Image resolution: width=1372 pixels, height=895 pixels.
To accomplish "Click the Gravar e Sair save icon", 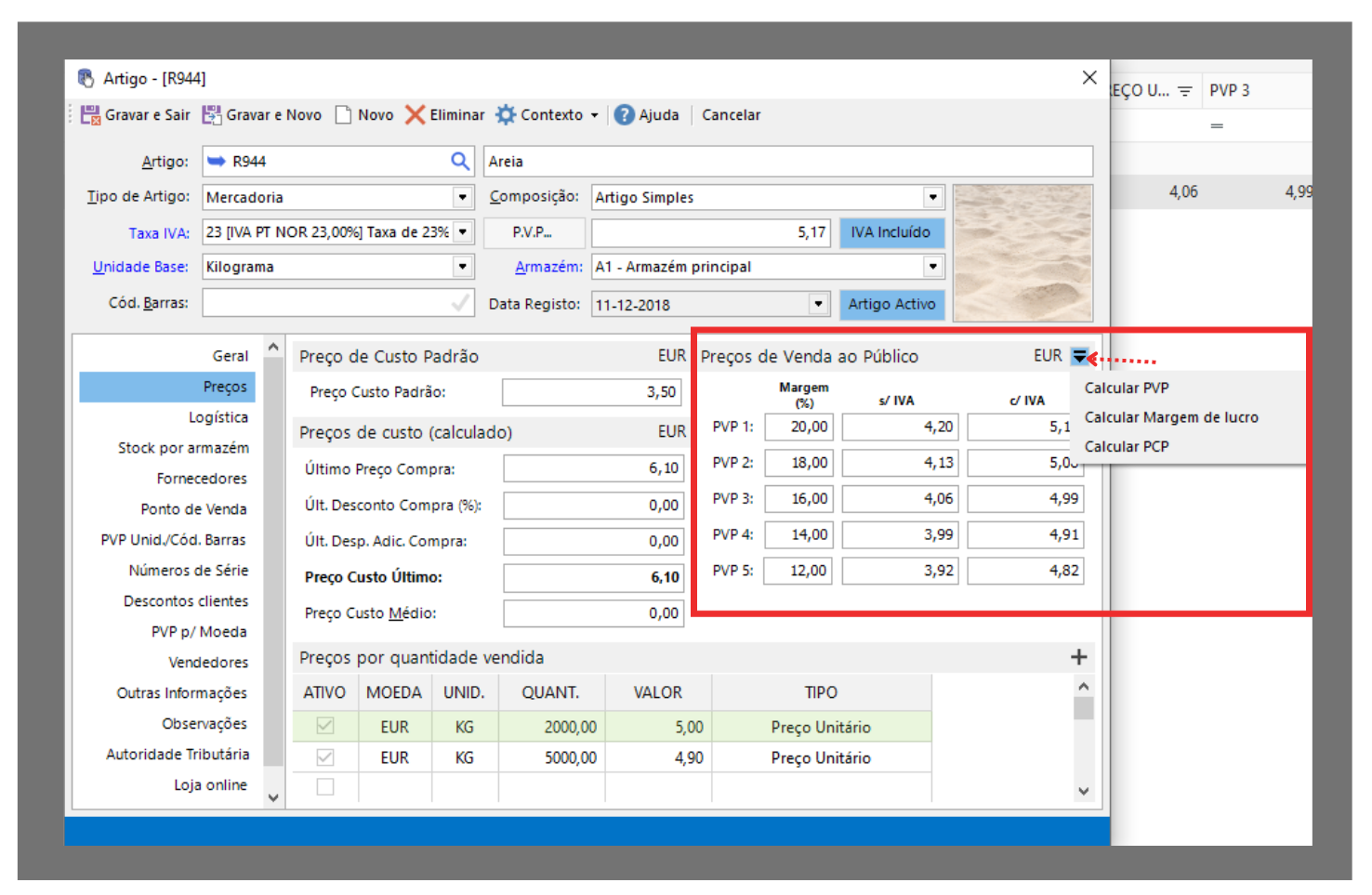I will 90,115.
